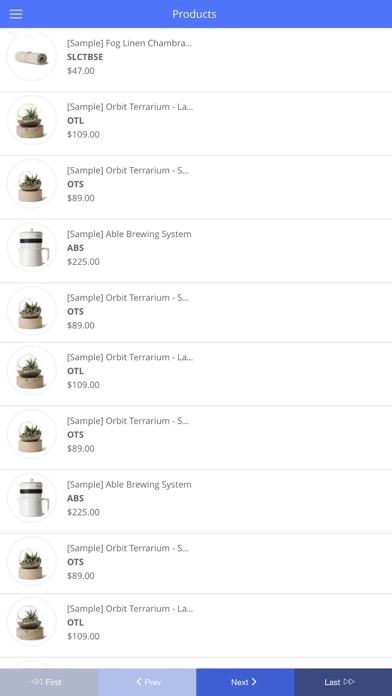The width and height of the screenshot is (392, 696).
Task: Open the hamburger menu icon
Action: tap(16, 14)
